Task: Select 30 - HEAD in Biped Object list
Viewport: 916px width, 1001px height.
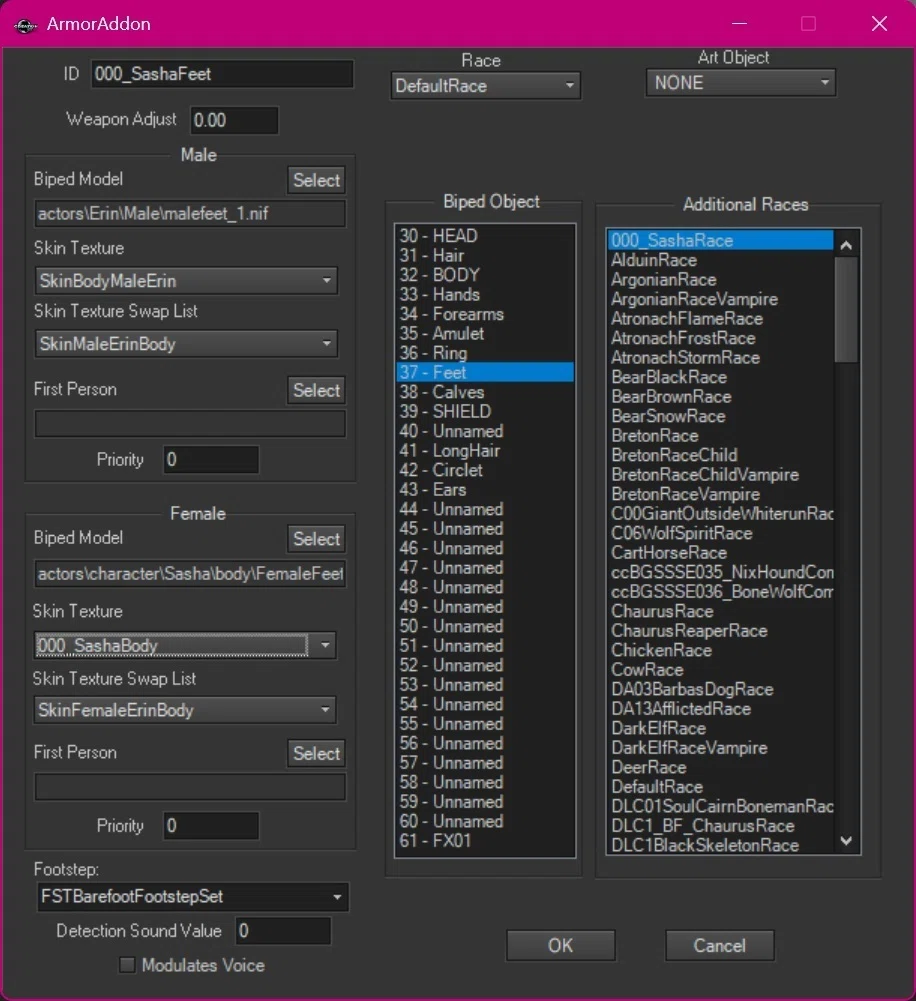Action: (485, 236)
